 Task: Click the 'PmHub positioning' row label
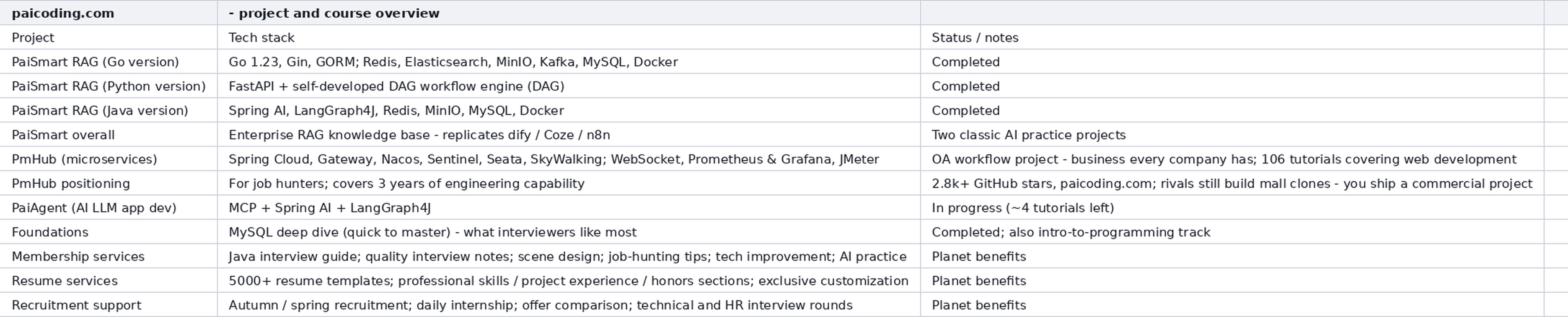pyautogui.click(x=109, y=184)
